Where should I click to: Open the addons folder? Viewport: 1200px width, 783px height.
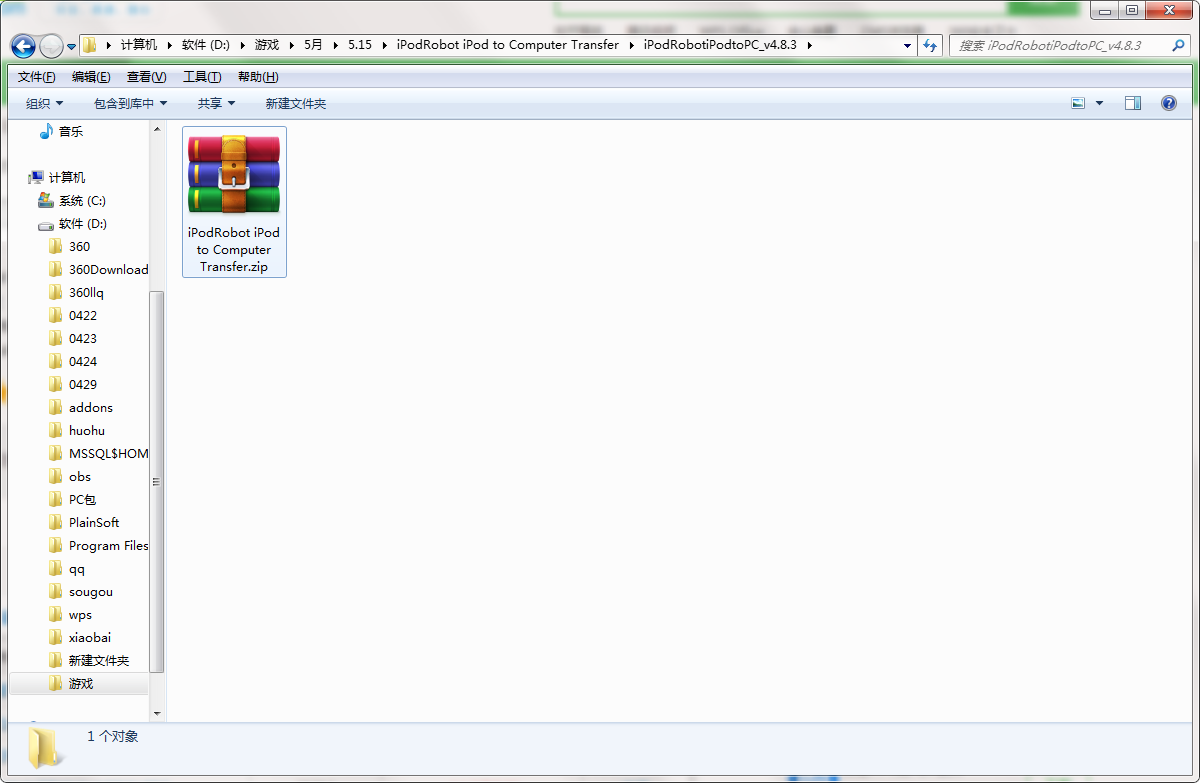tap(91, 407)
